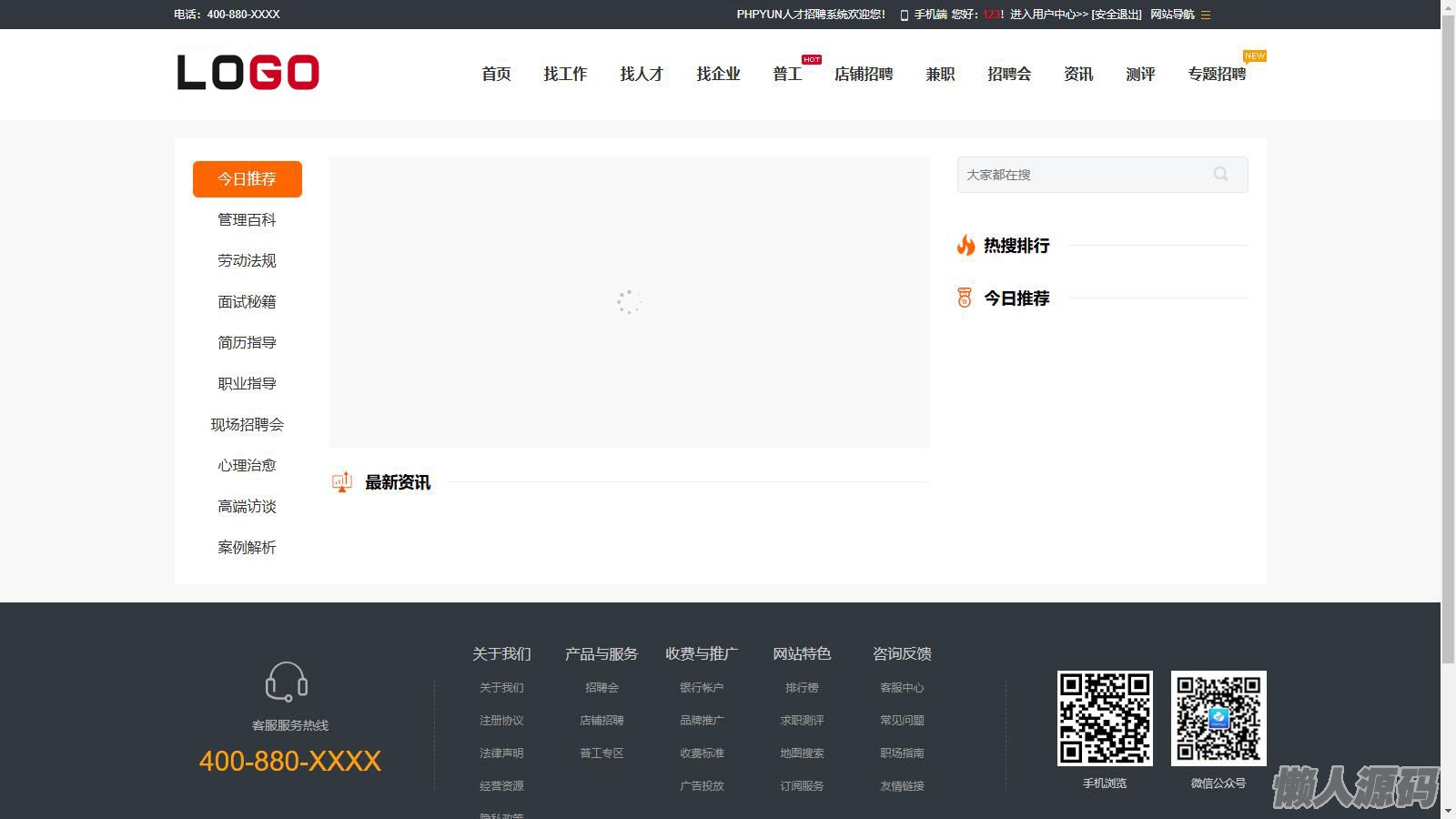Click the LOGO image in header
1456x819 pixels.
(248, 73)
